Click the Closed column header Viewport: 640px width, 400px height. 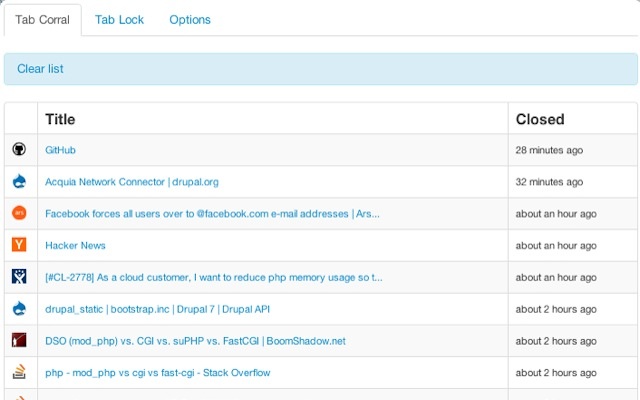click(x=540, y=119)
